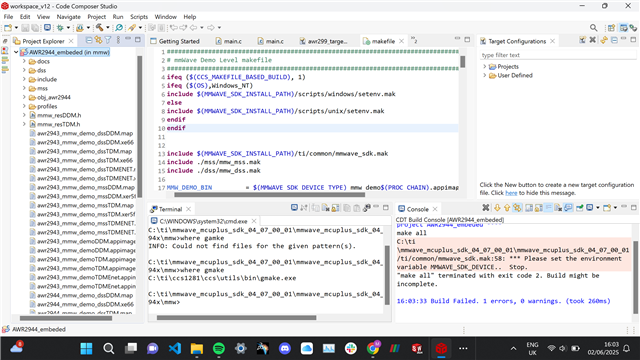The image size is (640, 360).
Task: Open the File menu
Action: point(8,17)
